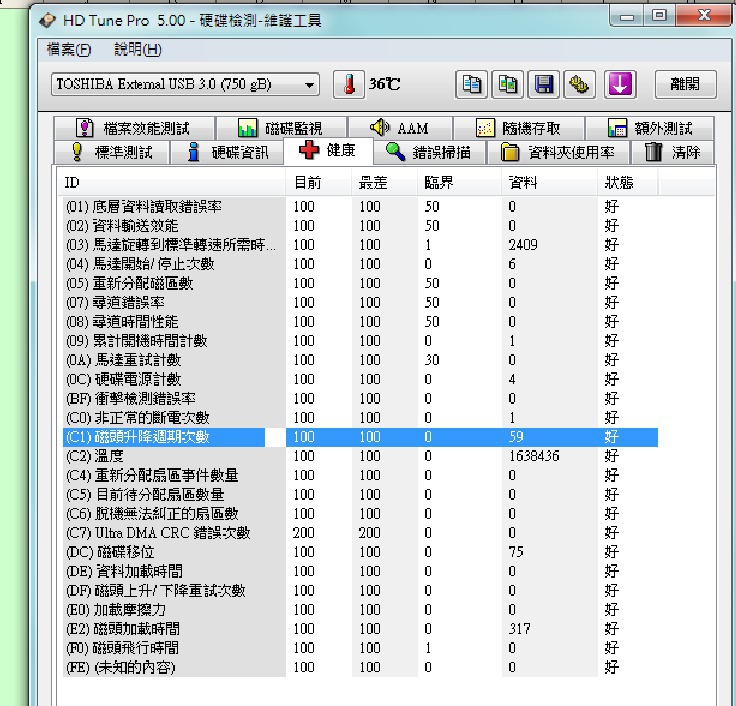This screenshot has width=736, height=706.
Task: Select row (01) 底層資料讀取錯誤率
Action: coord(360,207)
